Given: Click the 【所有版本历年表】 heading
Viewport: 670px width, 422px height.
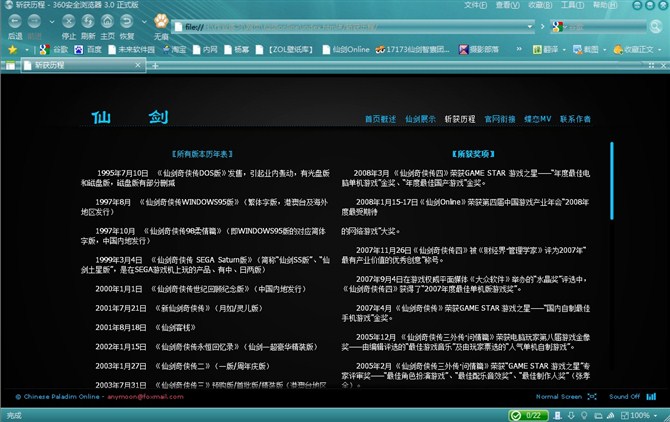Looking at the screenshot, I should [x=202, y=154].
